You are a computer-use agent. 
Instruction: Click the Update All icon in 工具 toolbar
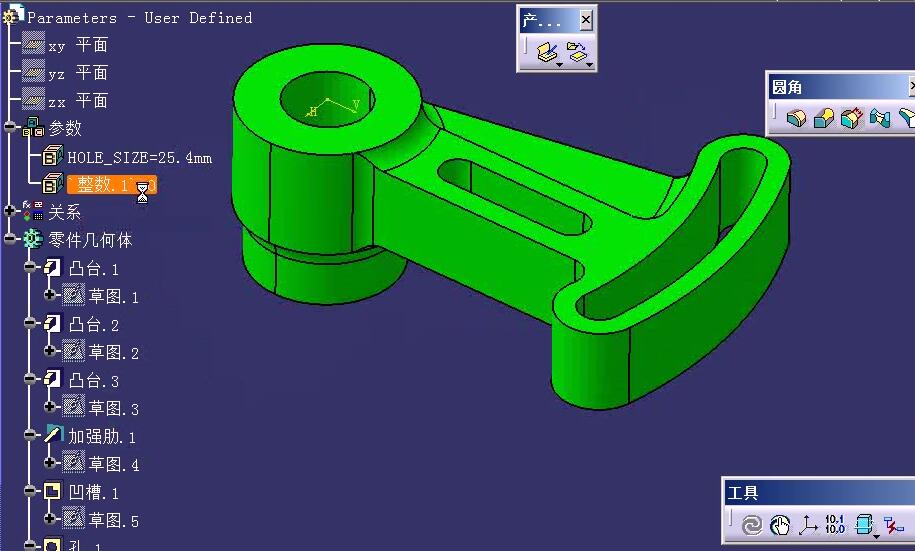pyautogui.click(x=752, y=525)
